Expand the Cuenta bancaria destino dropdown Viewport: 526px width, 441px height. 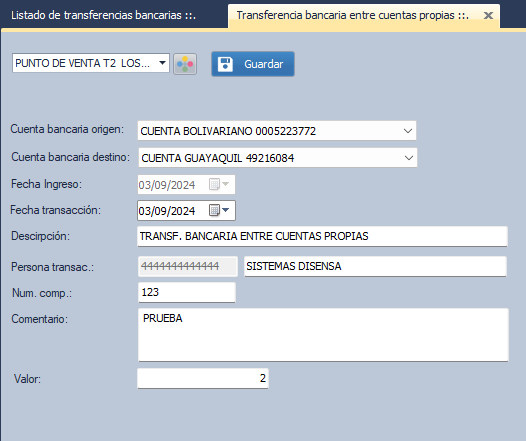[x=409, y=158]
